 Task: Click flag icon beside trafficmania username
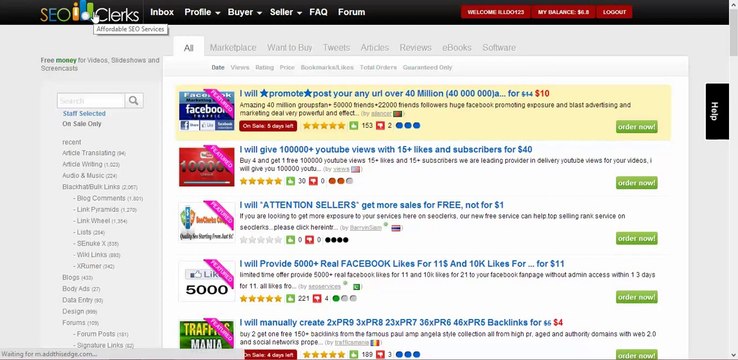pos(375,343)
